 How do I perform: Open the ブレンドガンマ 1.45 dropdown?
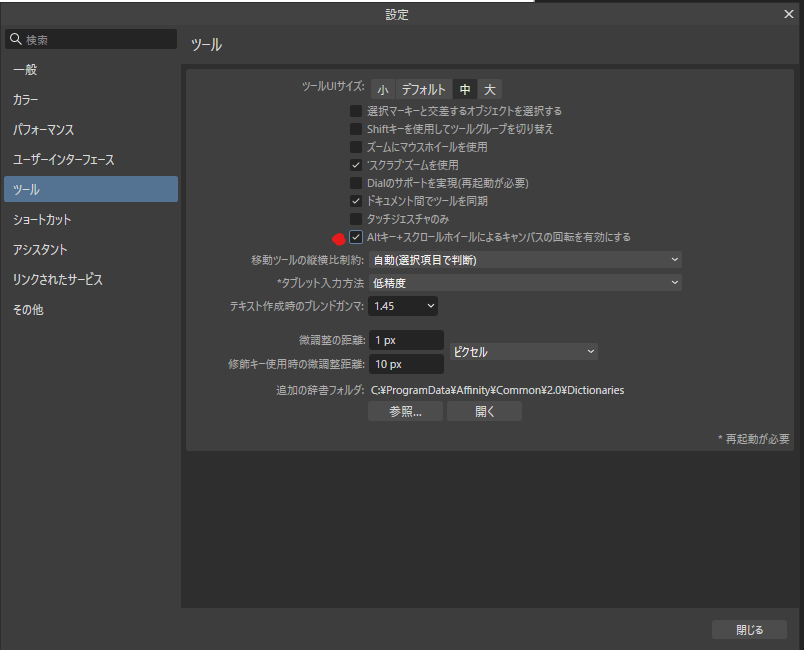[x=403, y=305]
